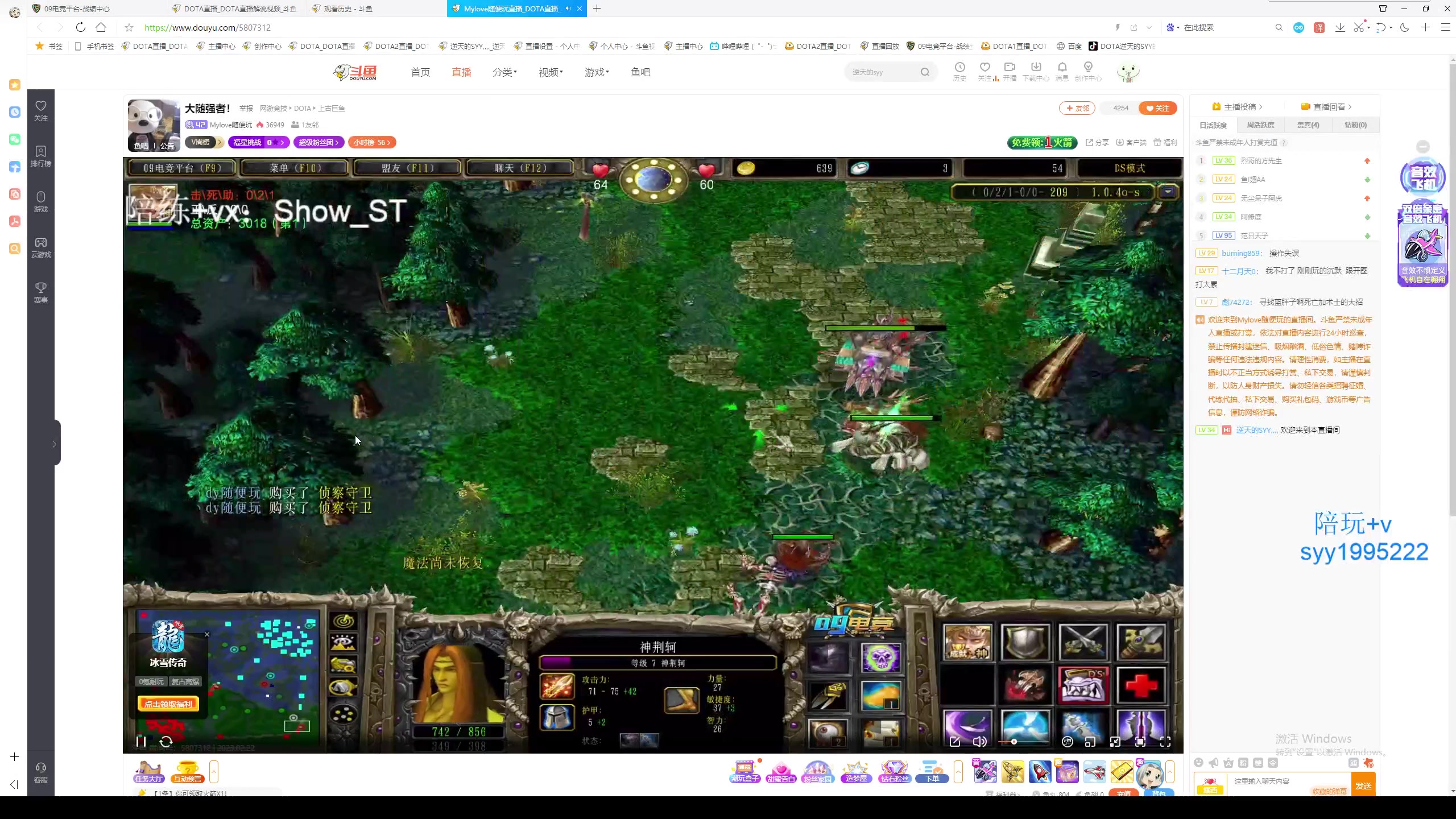Switch to the 贵宾(4) tab
The image size is (1456, 819).
click(1308, 125)
